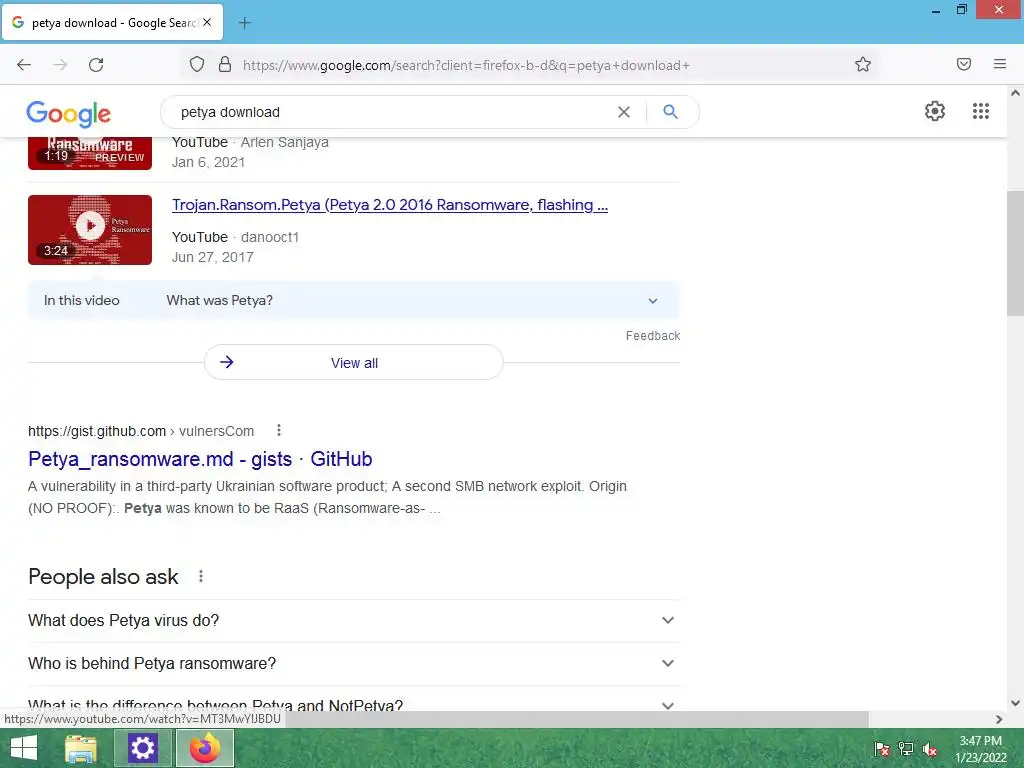Save page to Pocket
The height and width of the screenshot is (768, 1024).
(963, 64)
